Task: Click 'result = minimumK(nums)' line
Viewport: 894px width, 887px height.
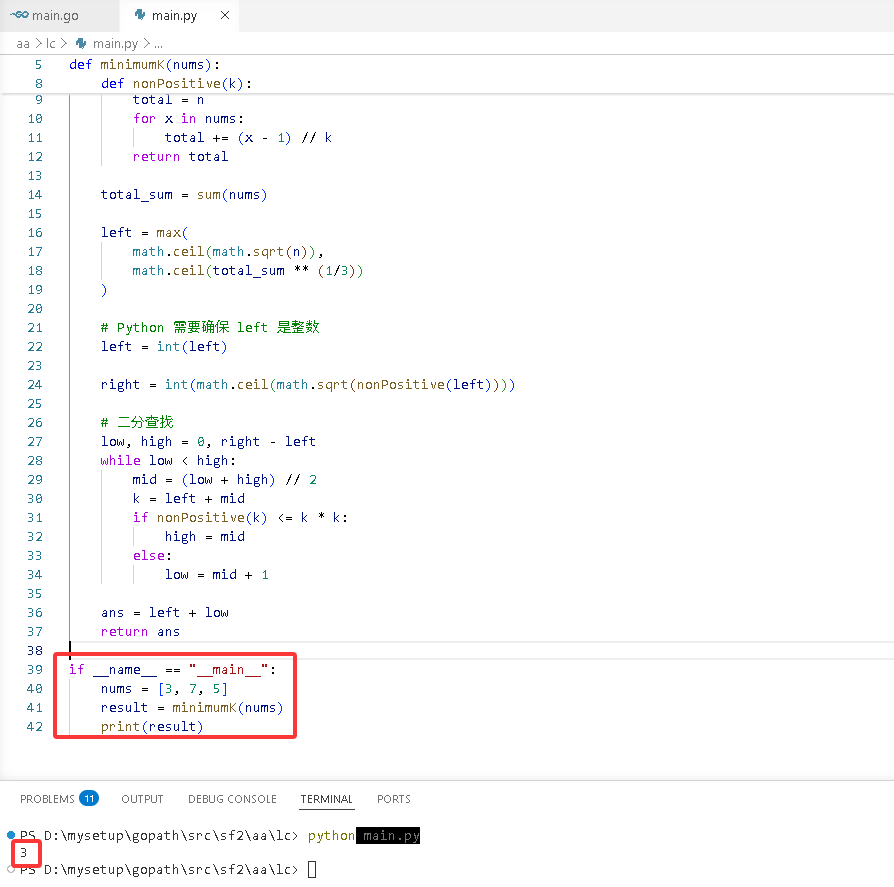Action: point(192,708)
